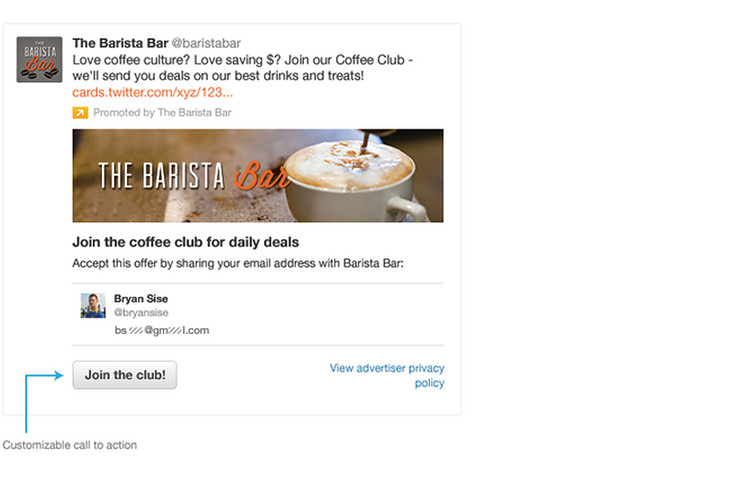Click the @bryansise handle
Screen dimensions: 749x499
(x=141, y=312)
